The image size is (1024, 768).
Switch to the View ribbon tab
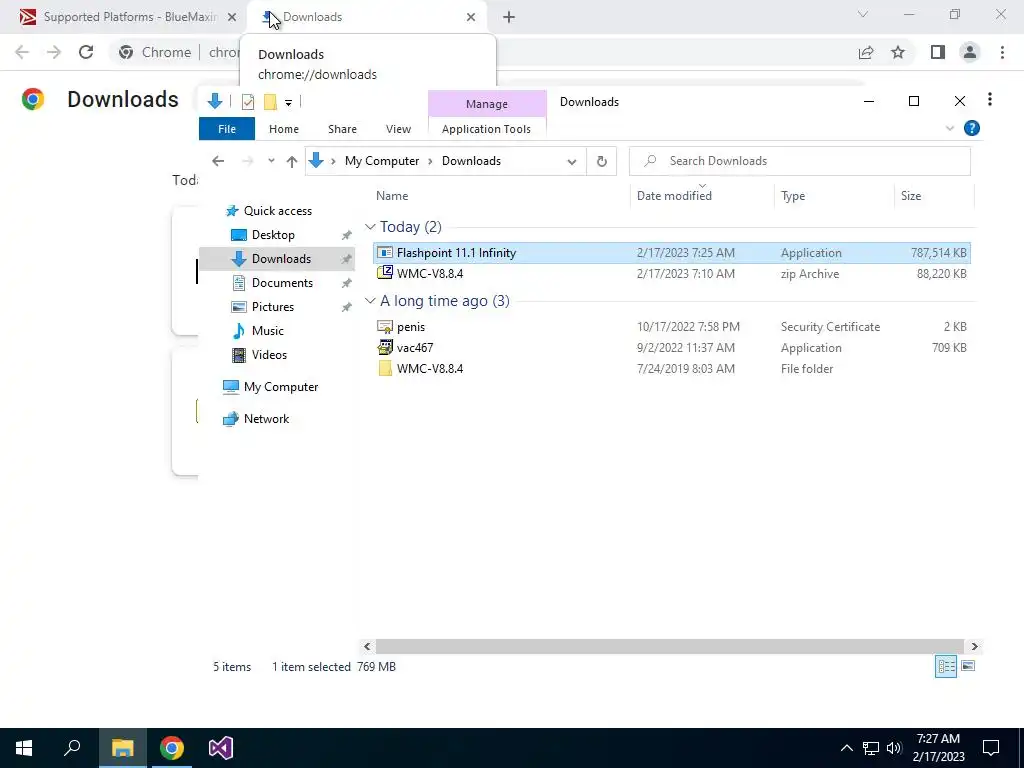(398, 129)
